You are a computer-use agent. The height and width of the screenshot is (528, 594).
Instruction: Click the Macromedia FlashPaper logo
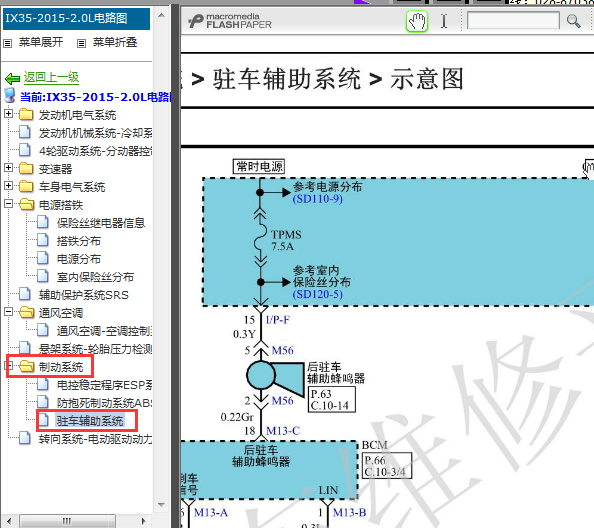coord(230,21)
